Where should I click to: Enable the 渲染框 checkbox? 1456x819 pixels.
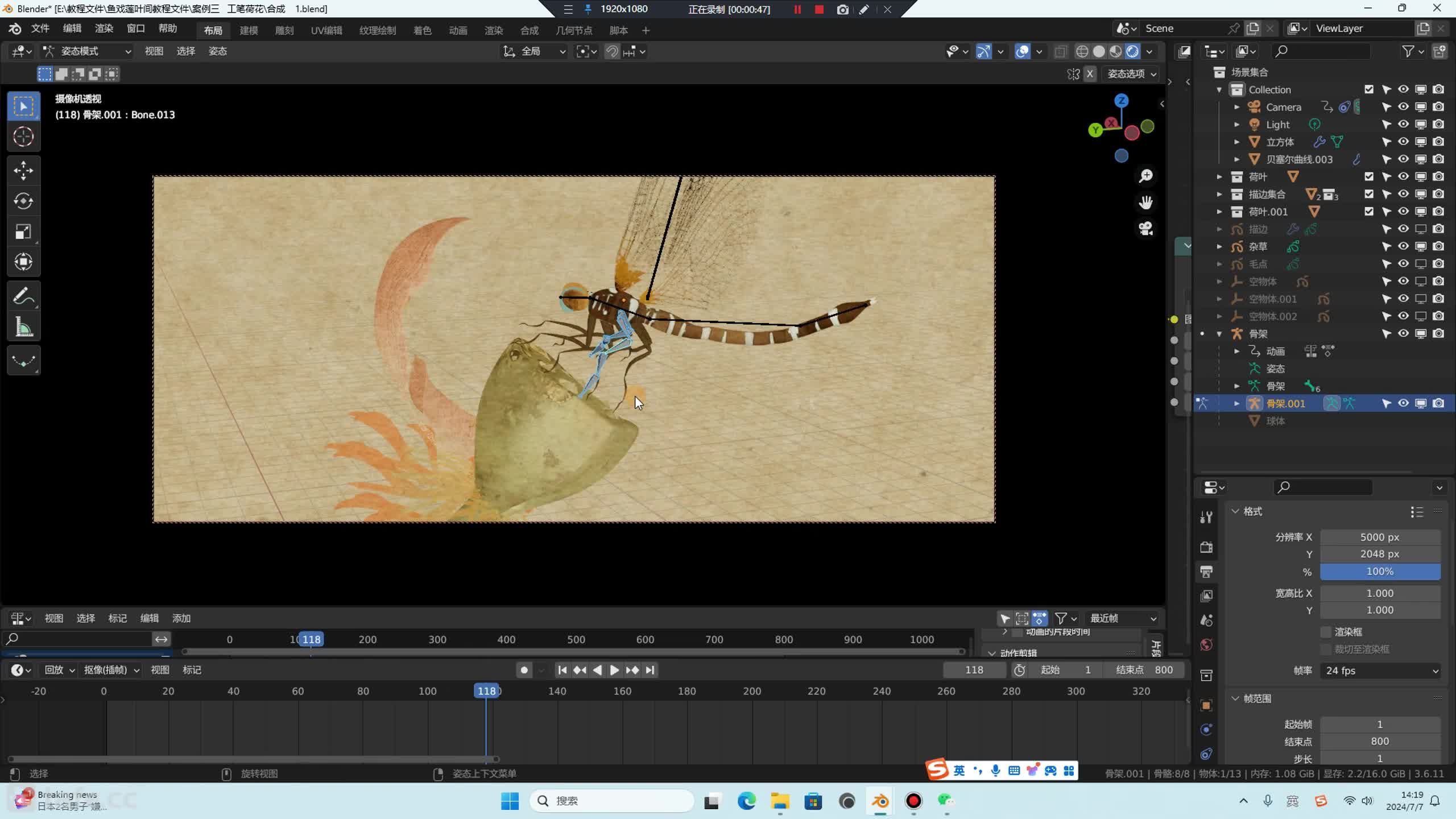1326,632
